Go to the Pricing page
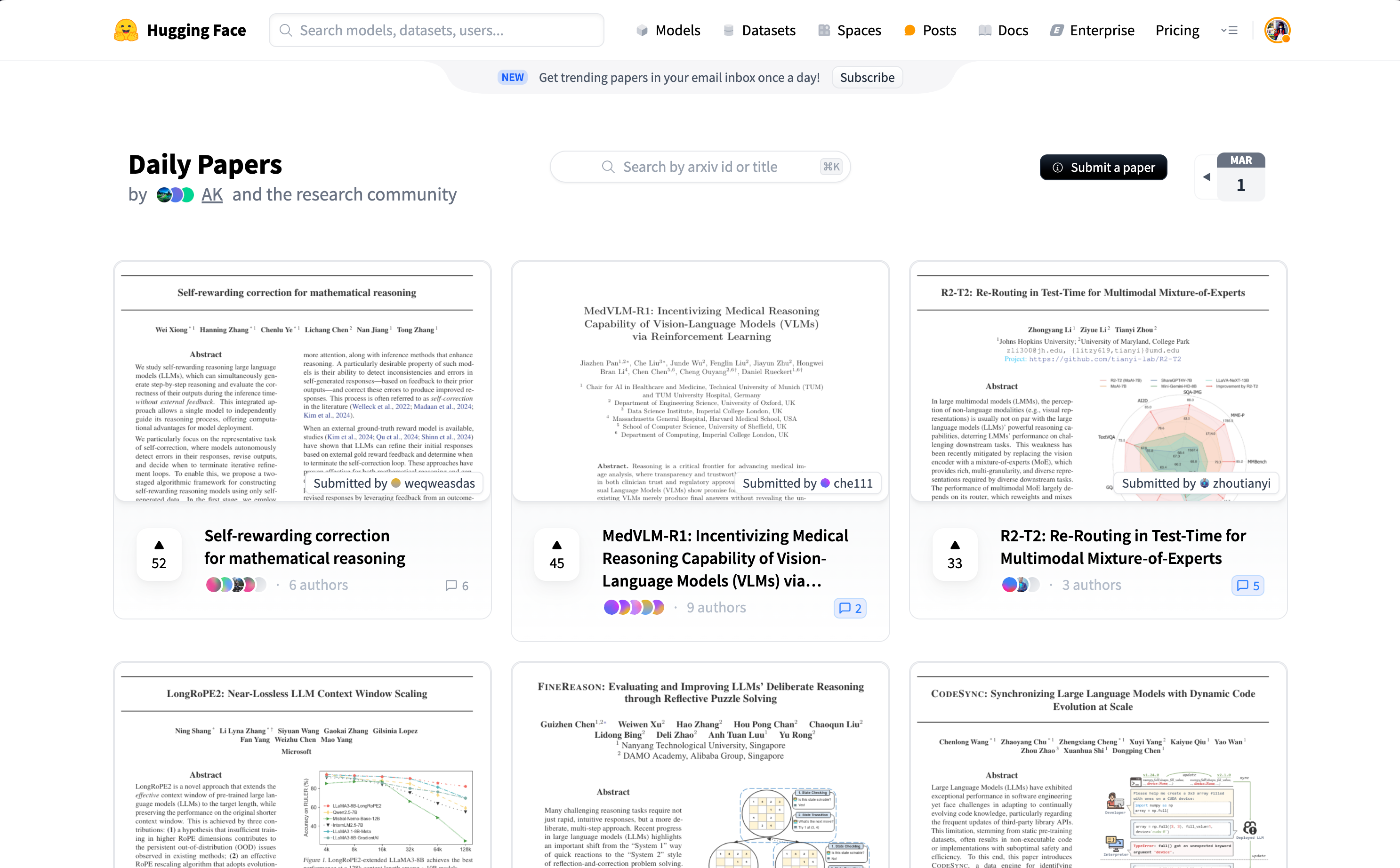This screenshot has height=868, width=1400. pos(1177,30)
